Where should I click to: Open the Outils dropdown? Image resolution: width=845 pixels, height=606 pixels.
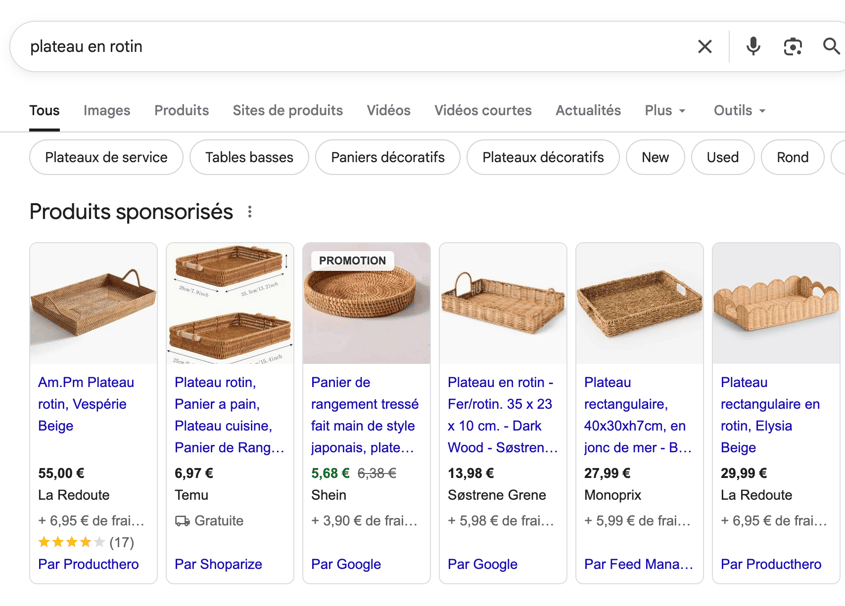738,110
